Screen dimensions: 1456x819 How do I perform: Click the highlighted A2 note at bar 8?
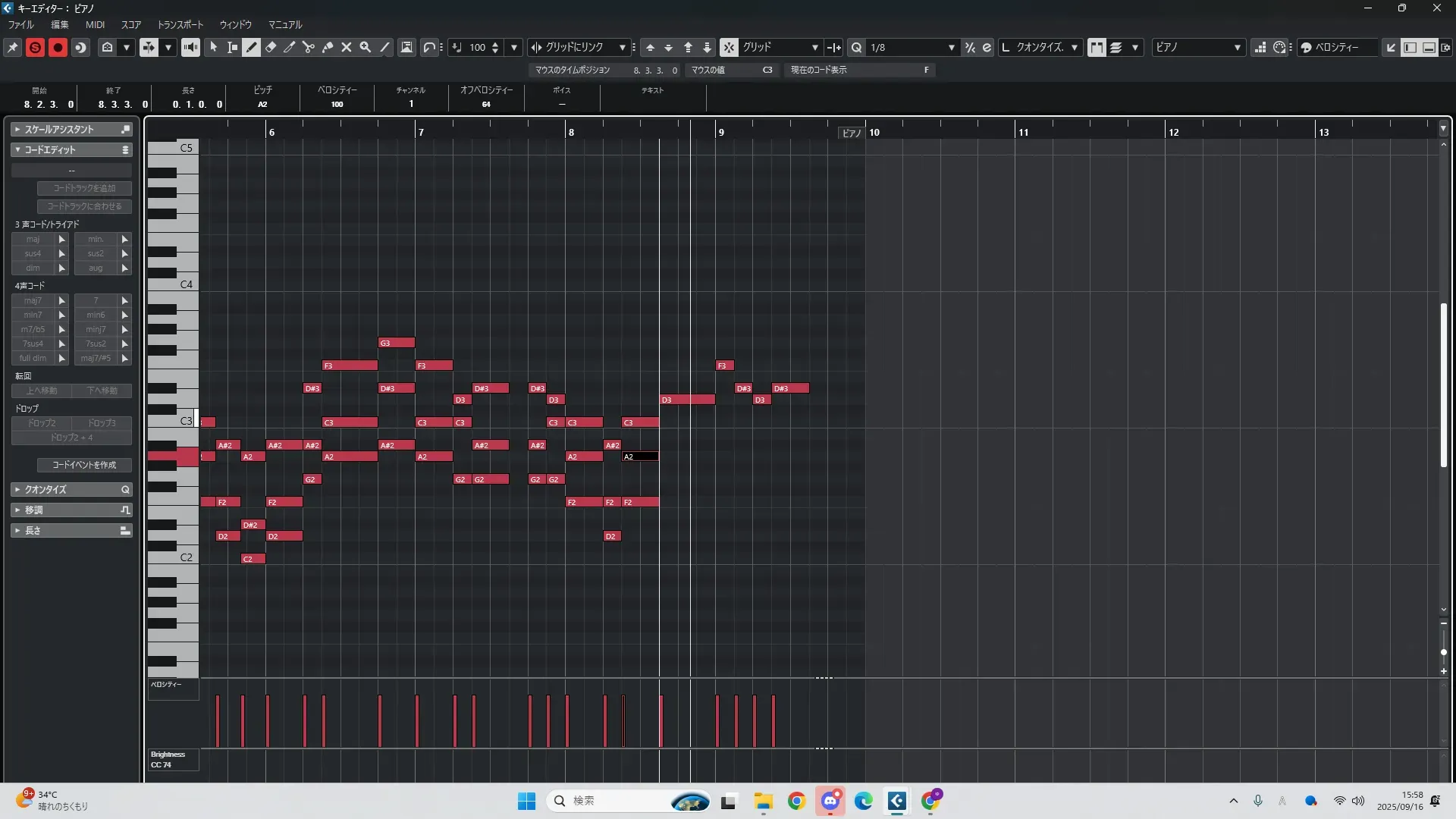pyautogui.click(x=640, y=457)
